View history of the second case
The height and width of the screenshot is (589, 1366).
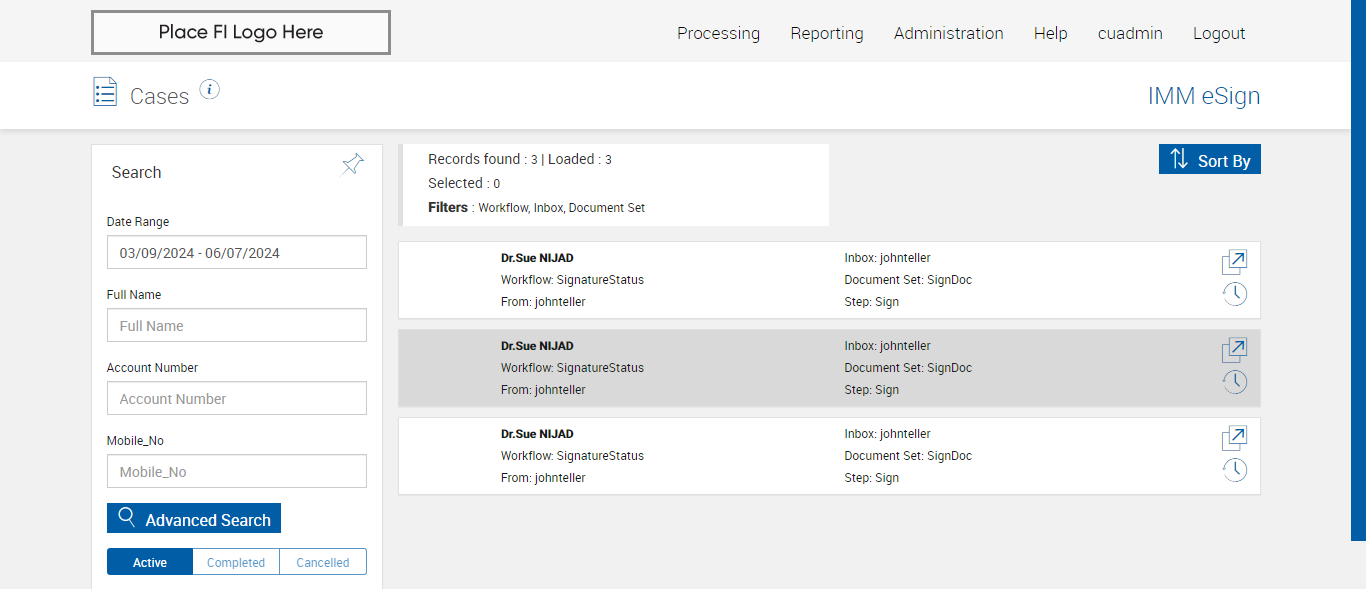1235,382
